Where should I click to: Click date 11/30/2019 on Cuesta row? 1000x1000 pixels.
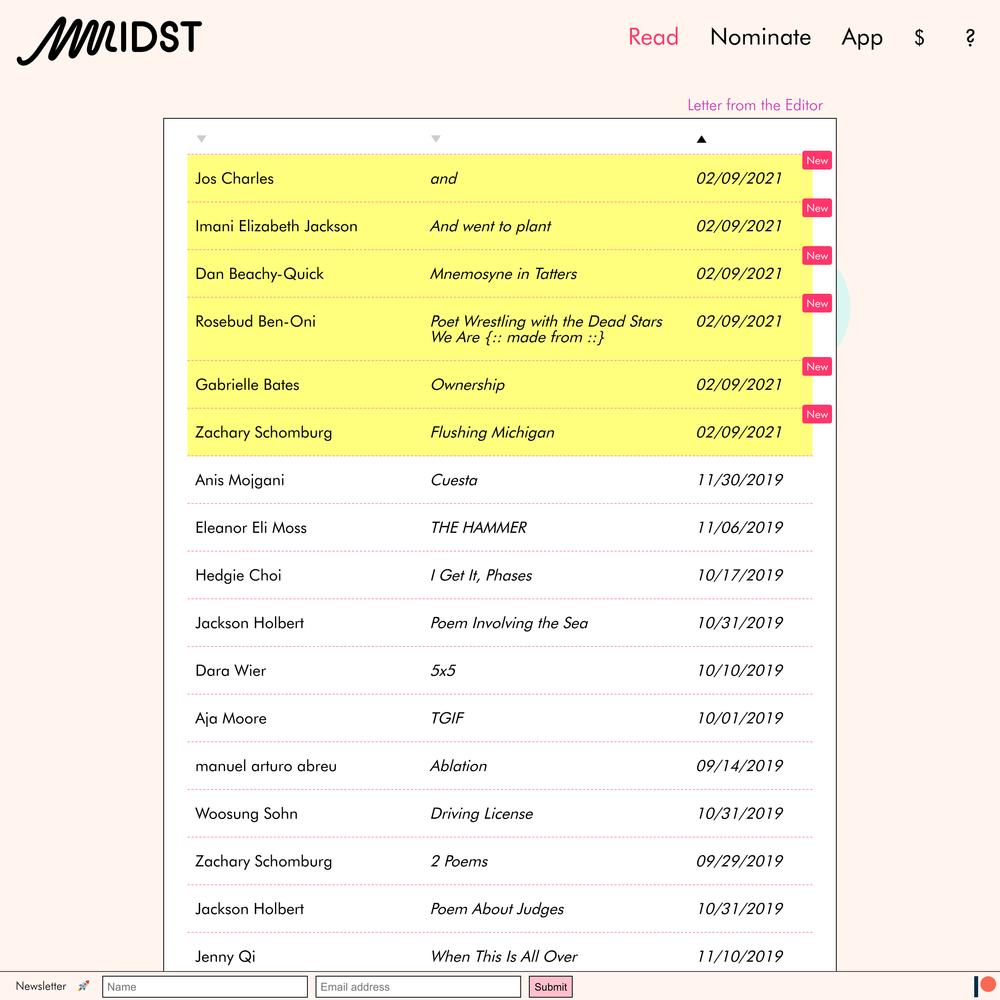[x=740, y=480]
